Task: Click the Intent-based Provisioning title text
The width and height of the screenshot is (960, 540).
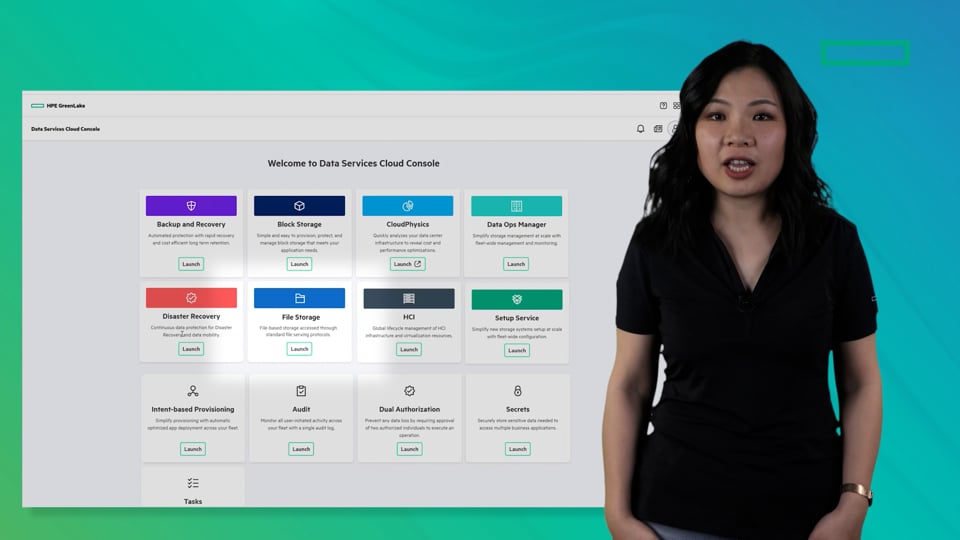Action: [x=193, y=409]
